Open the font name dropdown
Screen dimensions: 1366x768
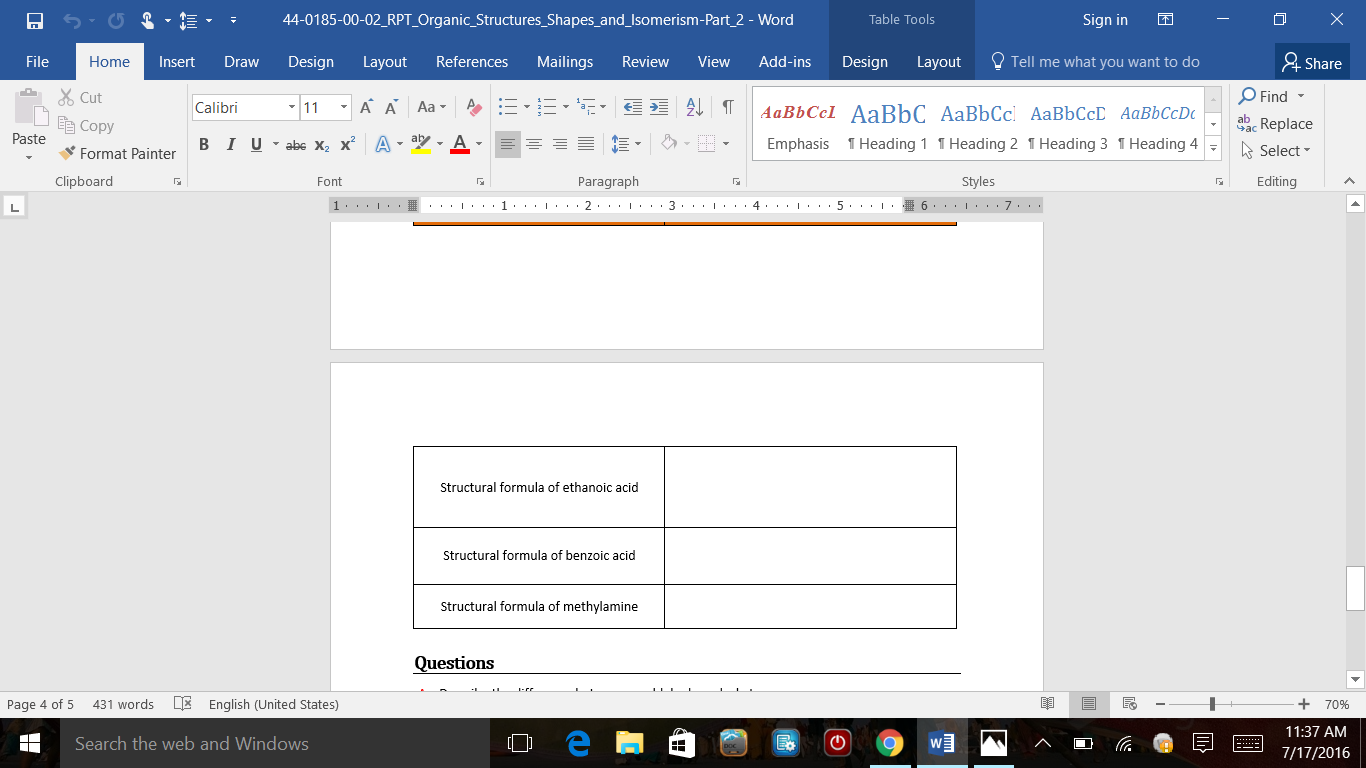coord(292,107)
